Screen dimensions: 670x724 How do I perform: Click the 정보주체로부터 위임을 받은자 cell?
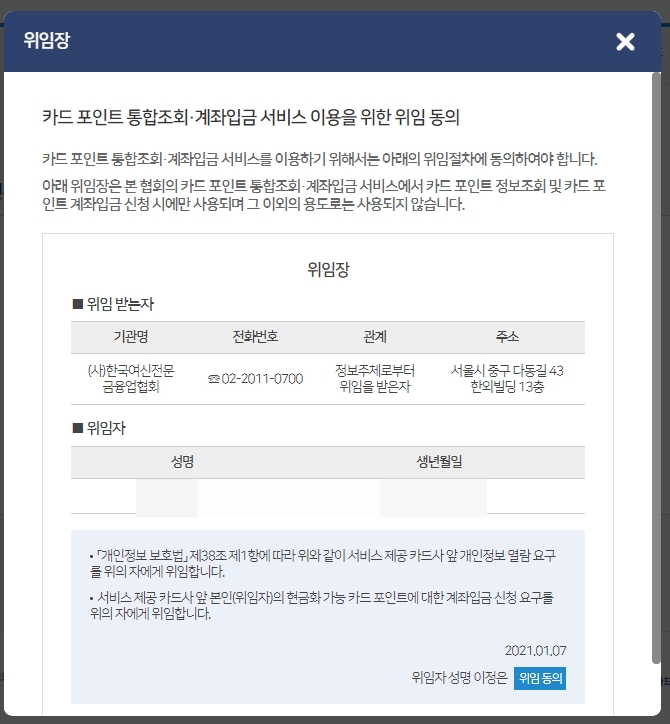(x=375, y=379)
